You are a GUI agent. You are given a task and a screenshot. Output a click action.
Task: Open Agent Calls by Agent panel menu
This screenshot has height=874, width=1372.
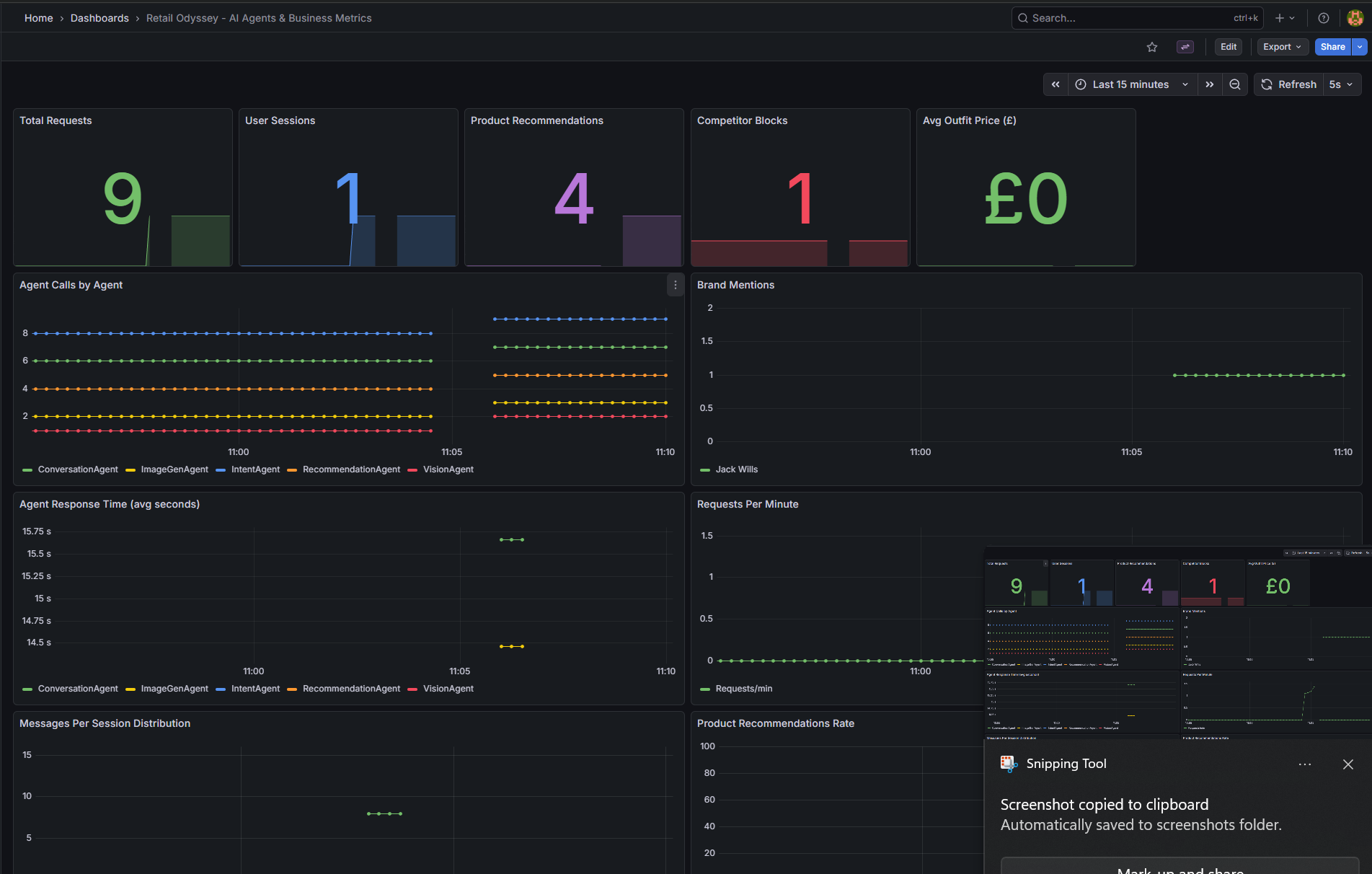[x=675, y=285]
